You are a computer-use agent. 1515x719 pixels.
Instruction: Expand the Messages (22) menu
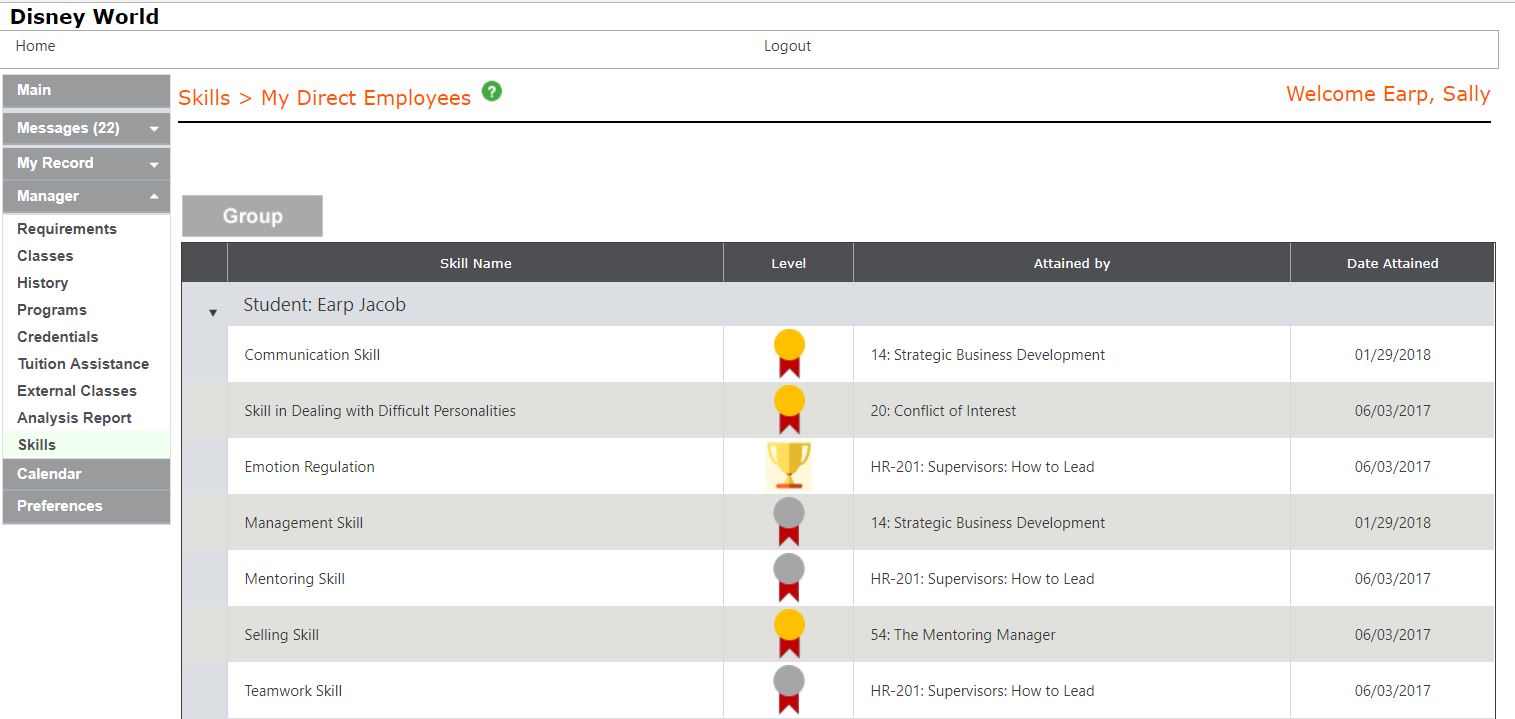click(154, 129)
